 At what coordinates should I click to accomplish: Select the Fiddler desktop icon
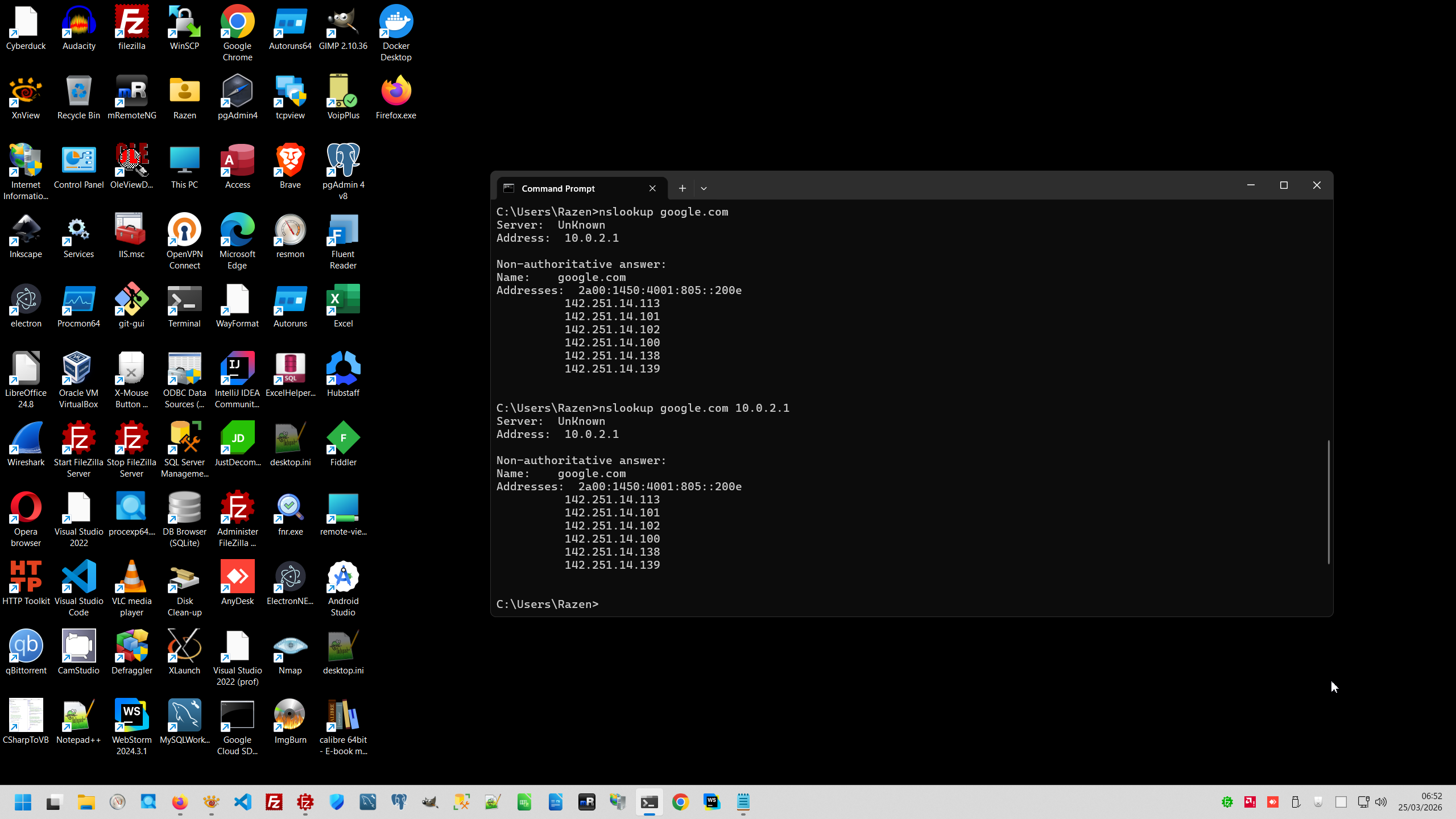click(x=343, y=439)
